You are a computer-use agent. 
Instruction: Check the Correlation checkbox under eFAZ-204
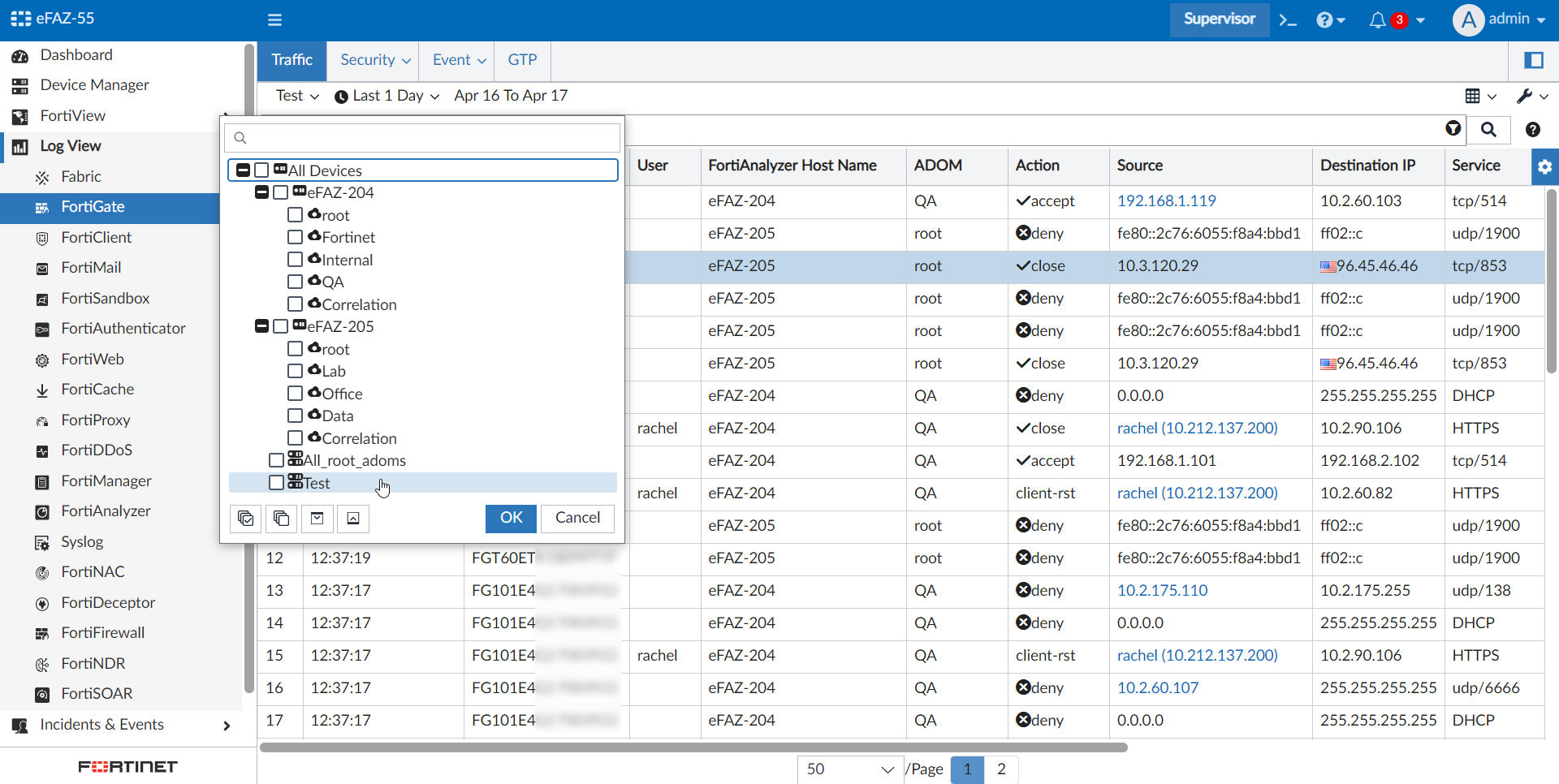tap(296, 304)
